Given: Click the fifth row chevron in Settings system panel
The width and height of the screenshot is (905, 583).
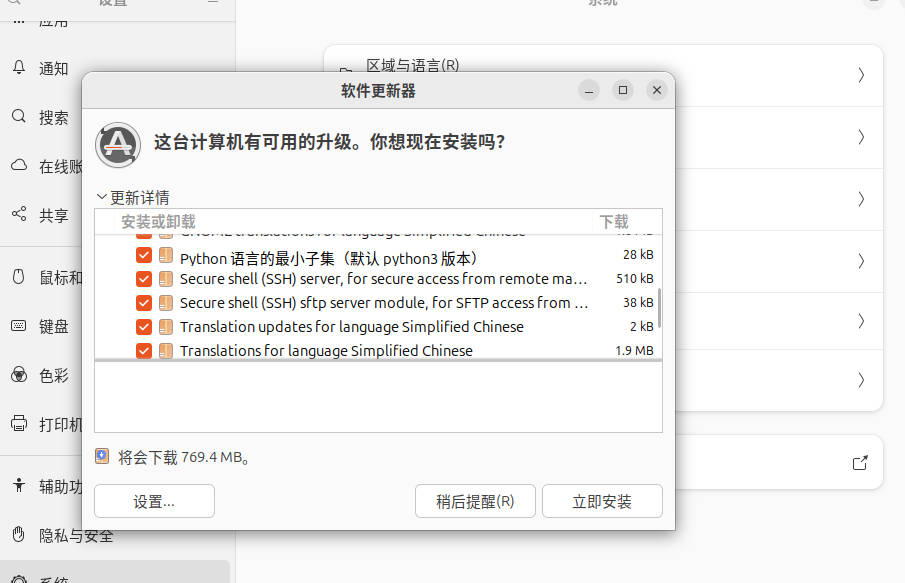Looking at the screenshot, I should pos(861,320).
